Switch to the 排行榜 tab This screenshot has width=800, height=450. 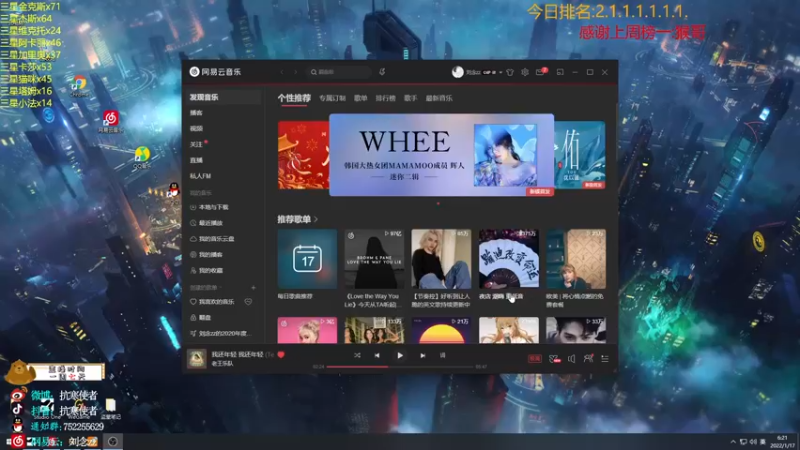click(x=385, y=98)
